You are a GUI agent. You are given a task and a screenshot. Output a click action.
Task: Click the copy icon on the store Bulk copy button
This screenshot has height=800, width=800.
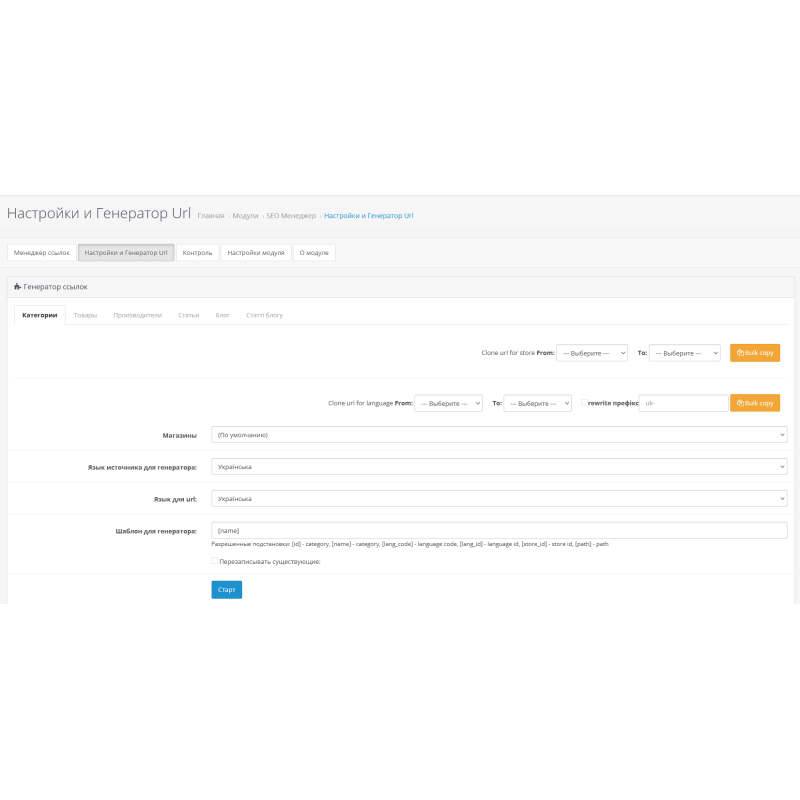(740, 352)
